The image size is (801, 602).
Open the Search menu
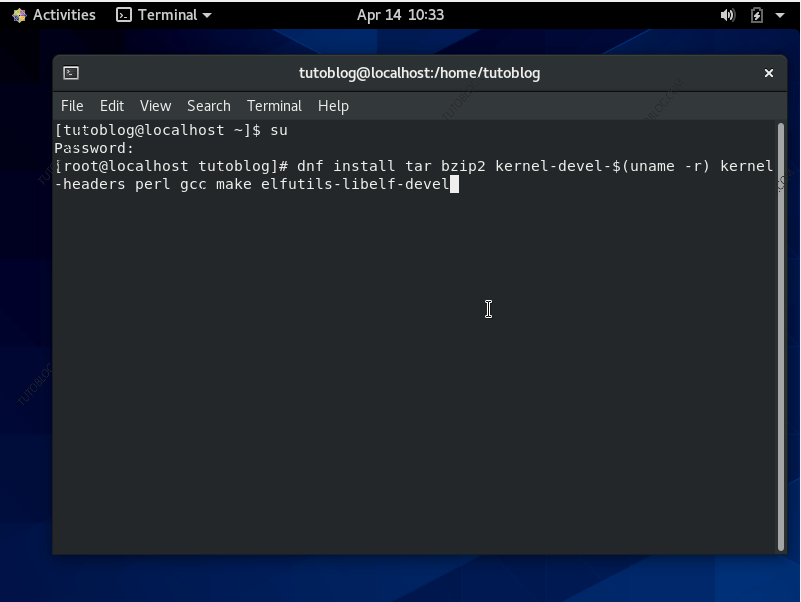[x=208, y=105]
